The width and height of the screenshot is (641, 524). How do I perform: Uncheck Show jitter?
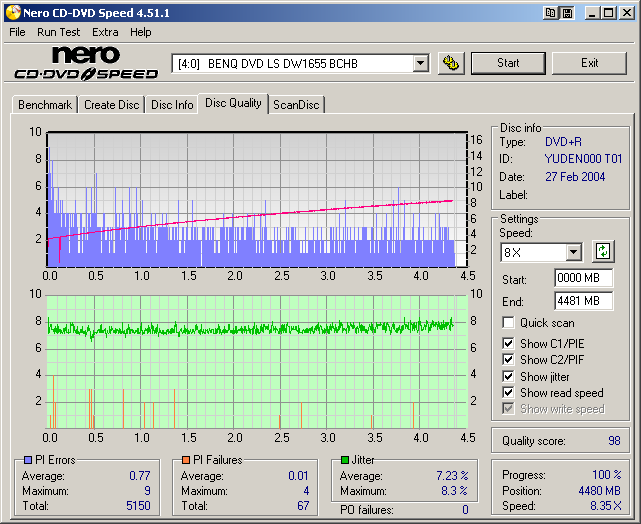pos(508,376)
